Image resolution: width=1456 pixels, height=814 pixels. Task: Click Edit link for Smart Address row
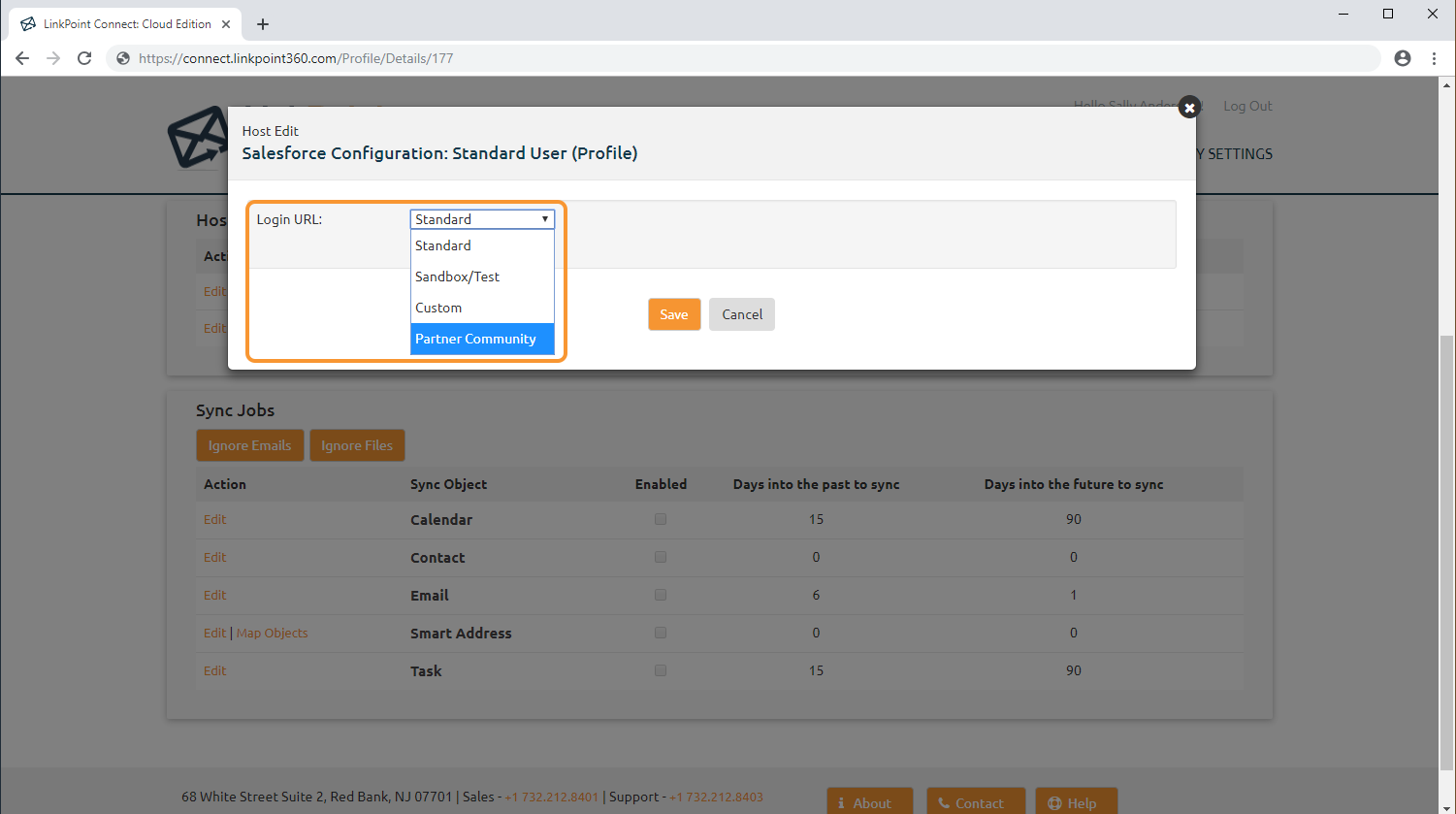click(x=214, y=633)
